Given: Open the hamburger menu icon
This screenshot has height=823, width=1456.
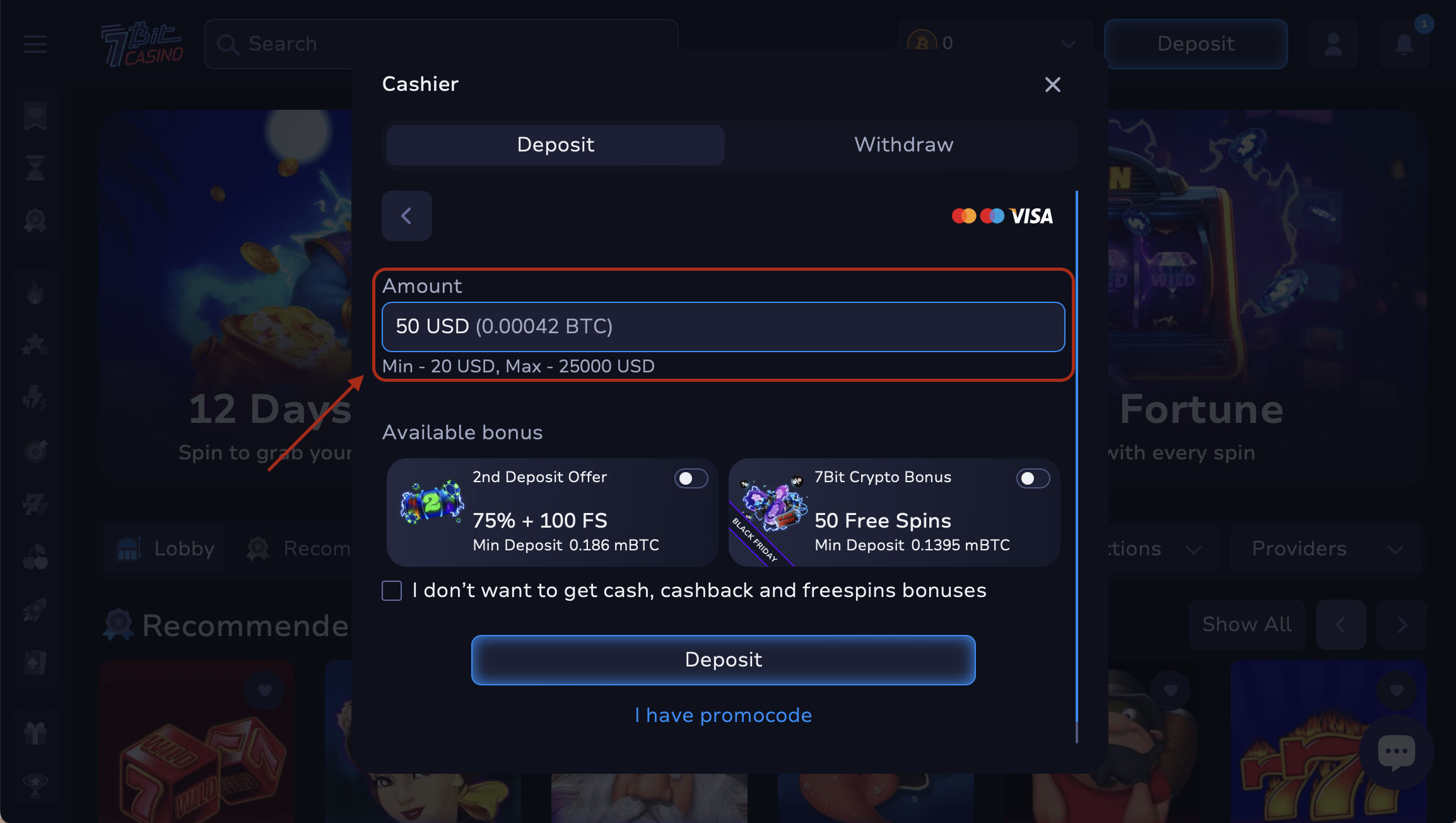Looking at the screenshot, I should (x=35, y=44).
